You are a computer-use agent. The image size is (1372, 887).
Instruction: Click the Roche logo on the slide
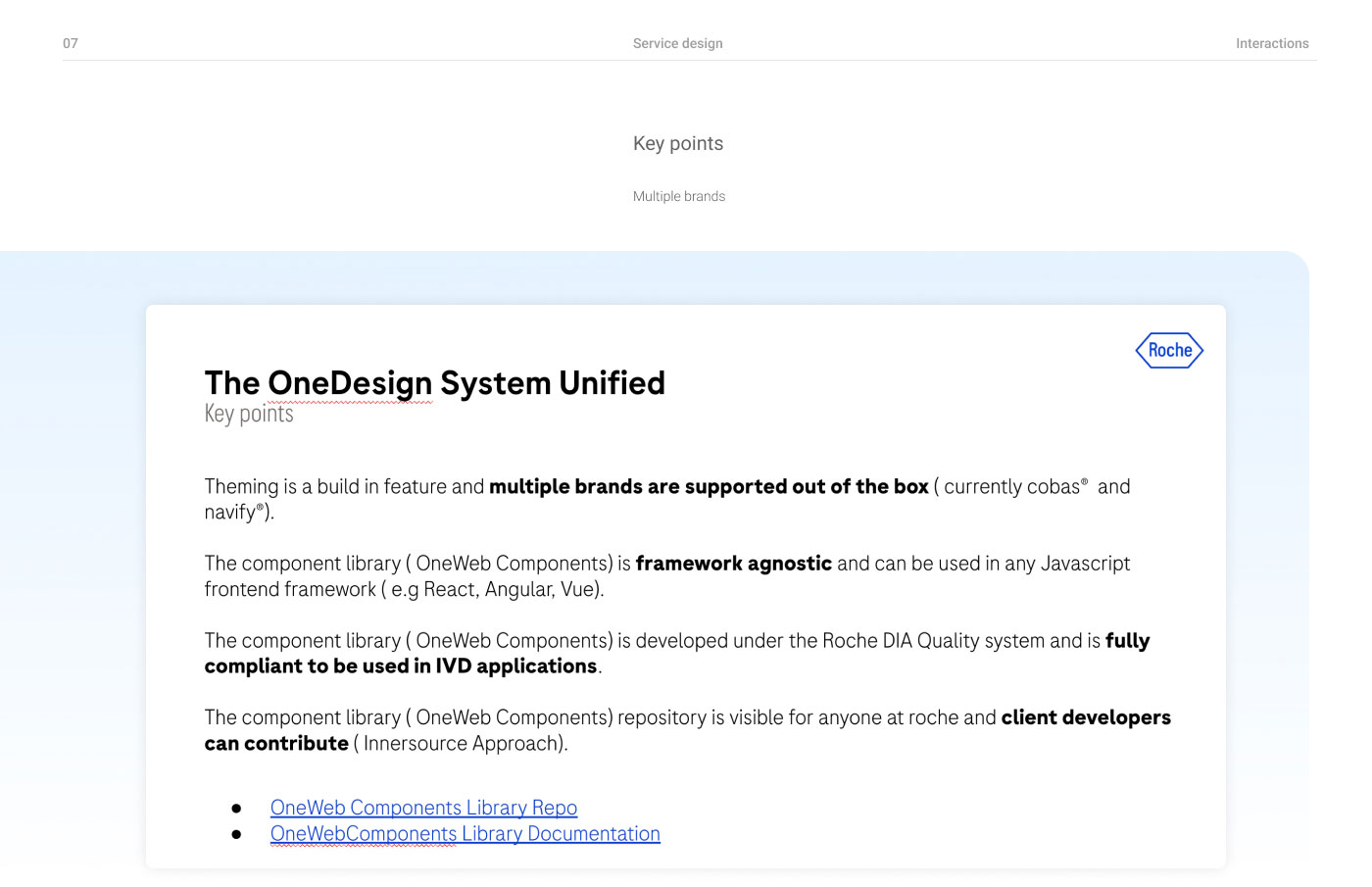click(x=1169, y=350)
